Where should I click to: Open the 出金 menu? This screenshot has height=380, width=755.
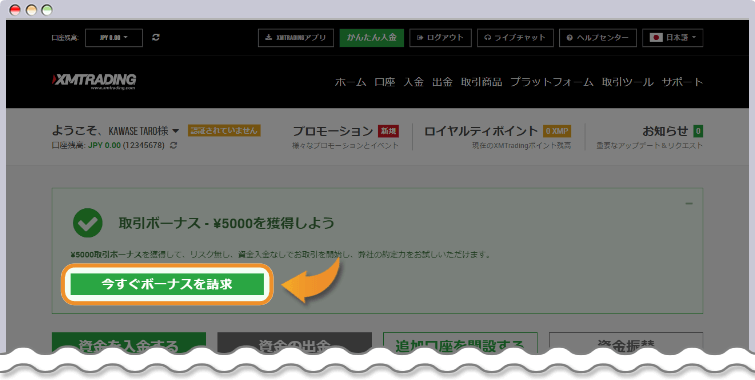(442, 82)
